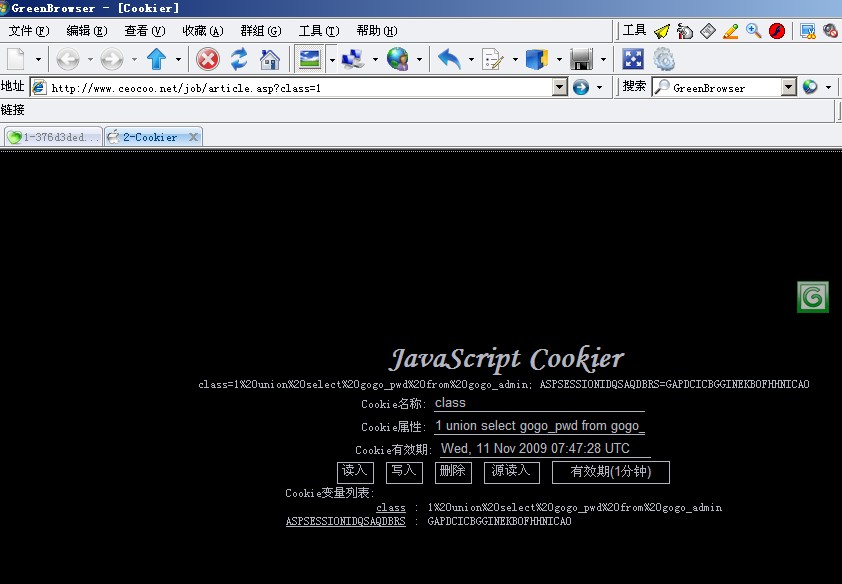This screenshot has width=842, height=584.
Task: Open the 帮助(H) menu
Action: coord(377,31)
